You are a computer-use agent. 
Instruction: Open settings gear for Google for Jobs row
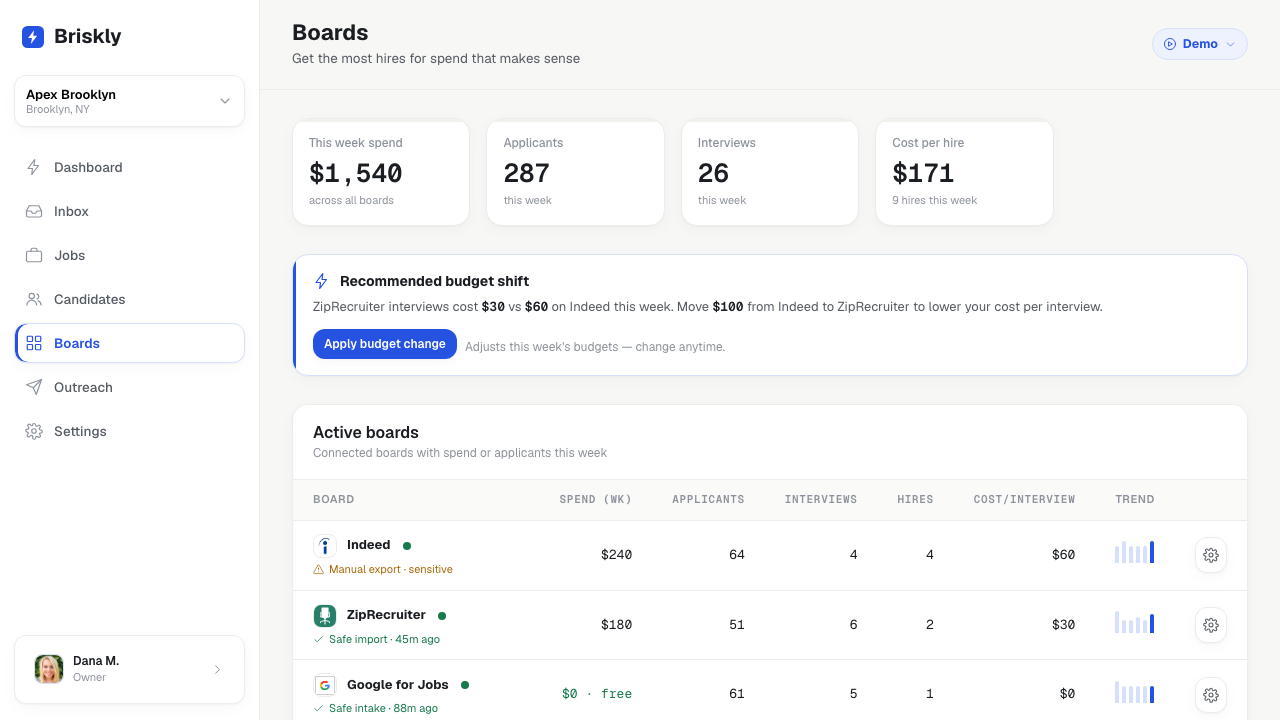[1211, 695]
